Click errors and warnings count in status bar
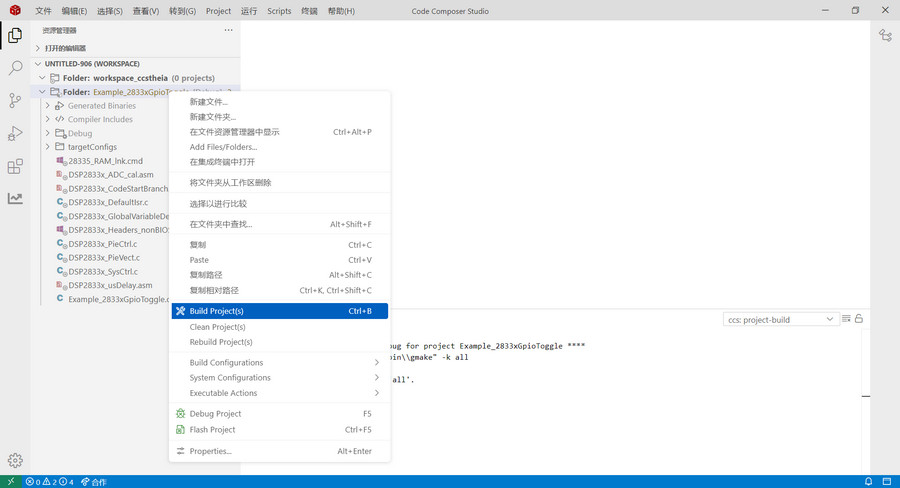 coord(50,482)
